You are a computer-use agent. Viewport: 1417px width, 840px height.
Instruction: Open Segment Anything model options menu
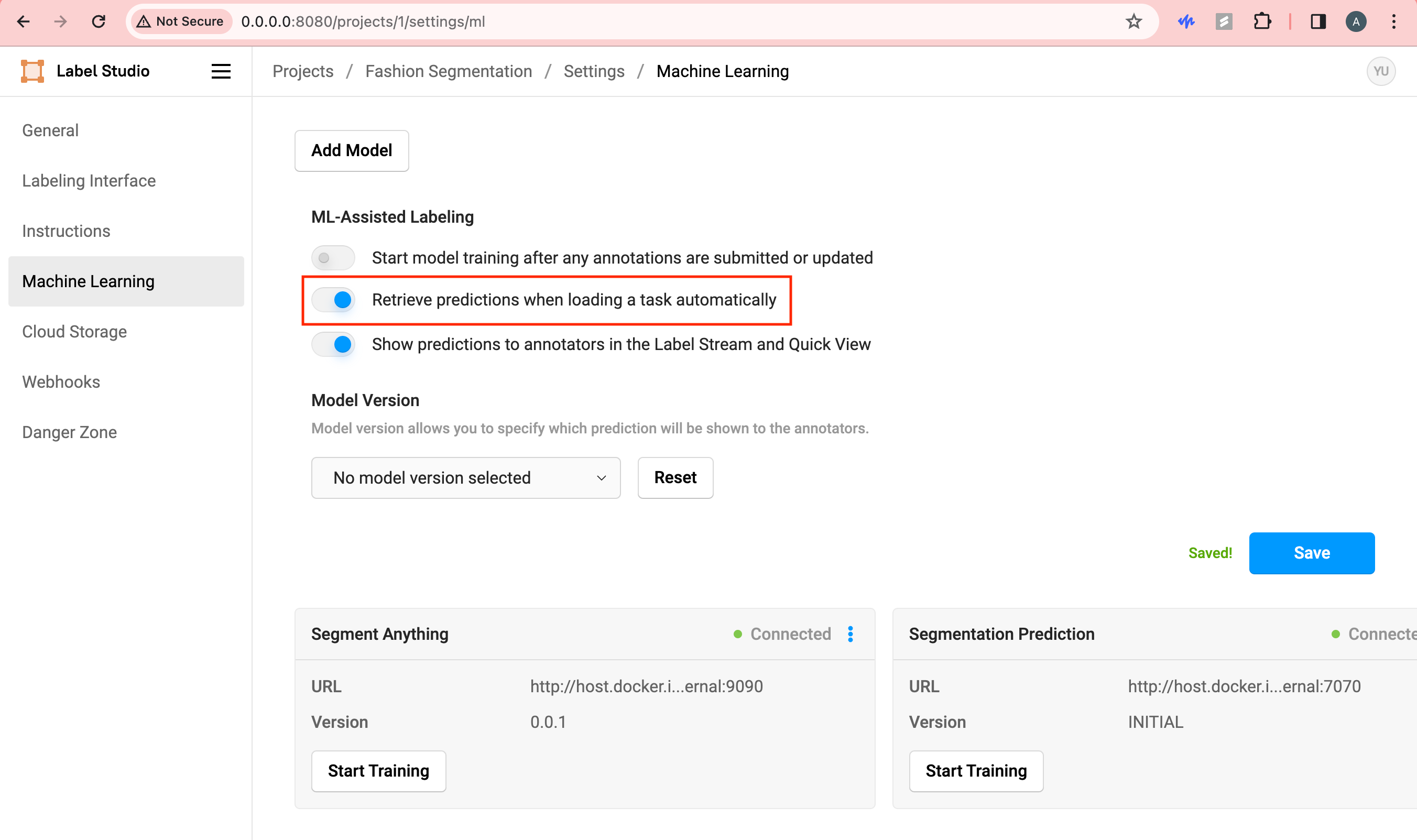coord(850,634)
